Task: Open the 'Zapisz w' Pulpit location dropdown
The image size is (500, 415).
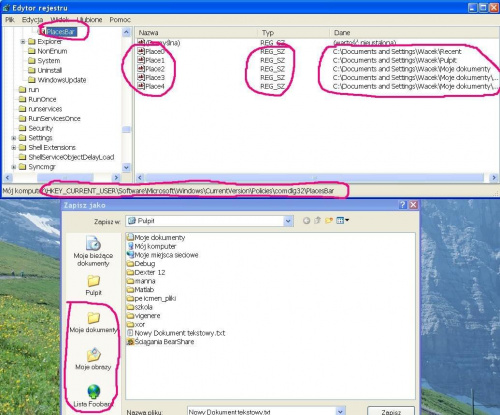Action: (288, 221)
